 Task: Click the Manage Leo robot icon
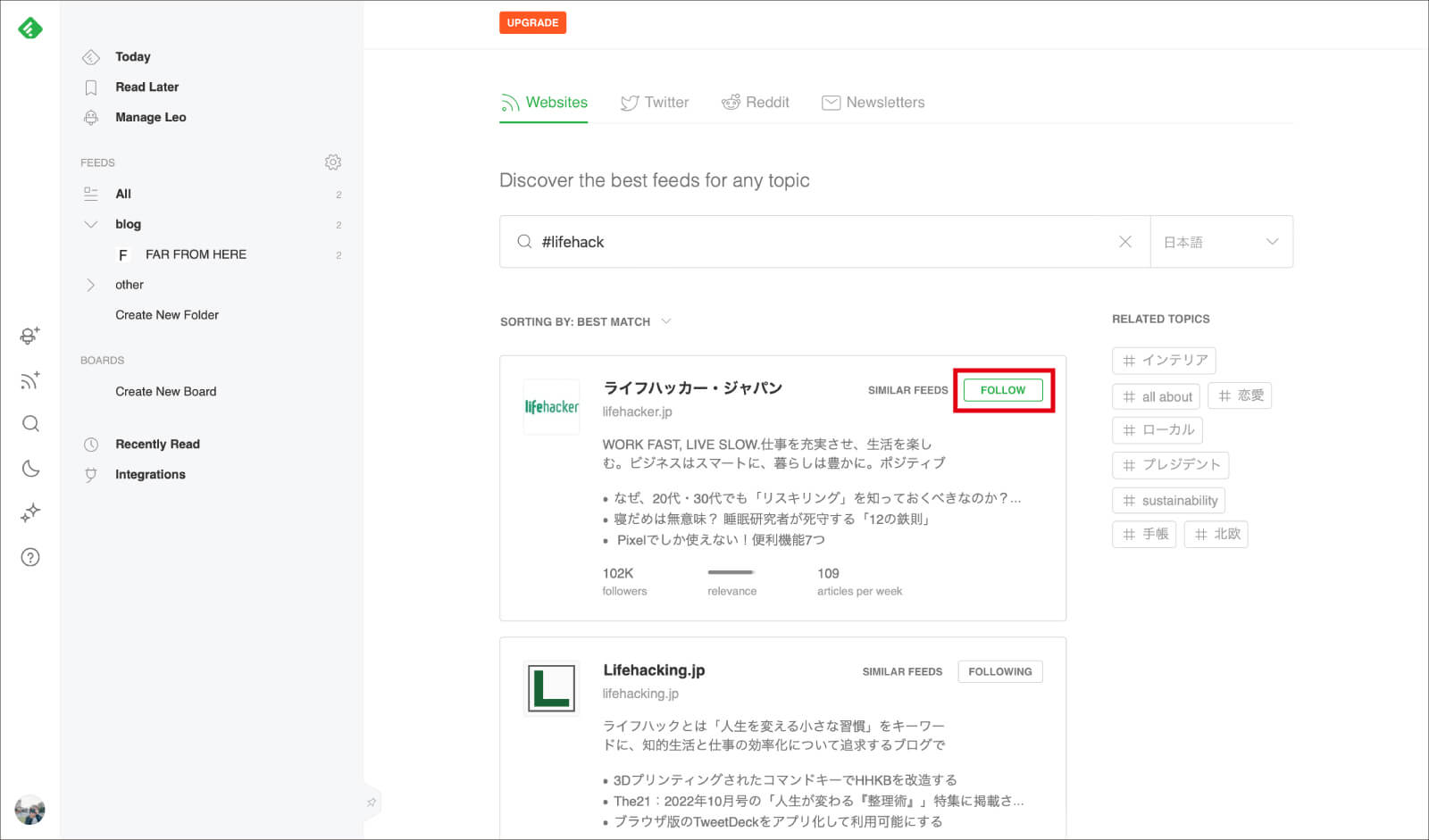pos(90,117)
